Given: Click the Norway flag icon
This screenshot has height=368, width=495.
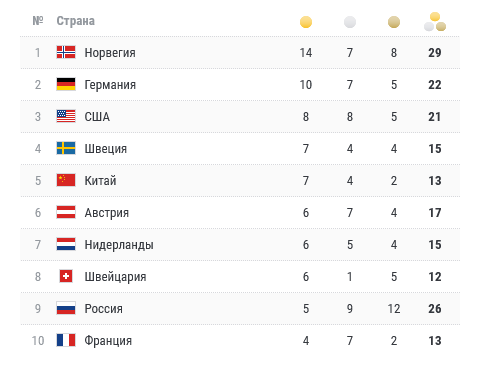Looking at the screenshot, I should click(x=66, y=52).
